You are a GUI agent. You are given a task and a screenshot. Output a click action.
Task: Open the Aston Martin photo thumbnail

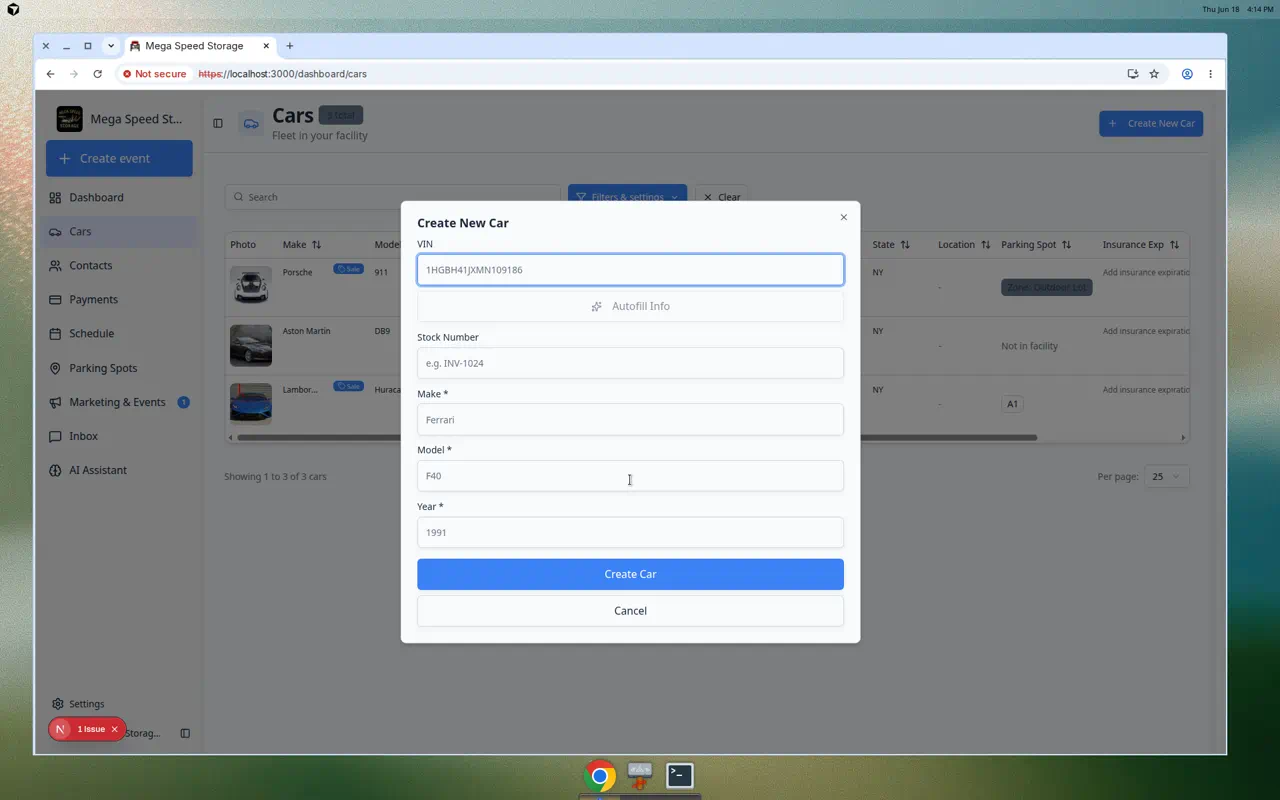250,345
